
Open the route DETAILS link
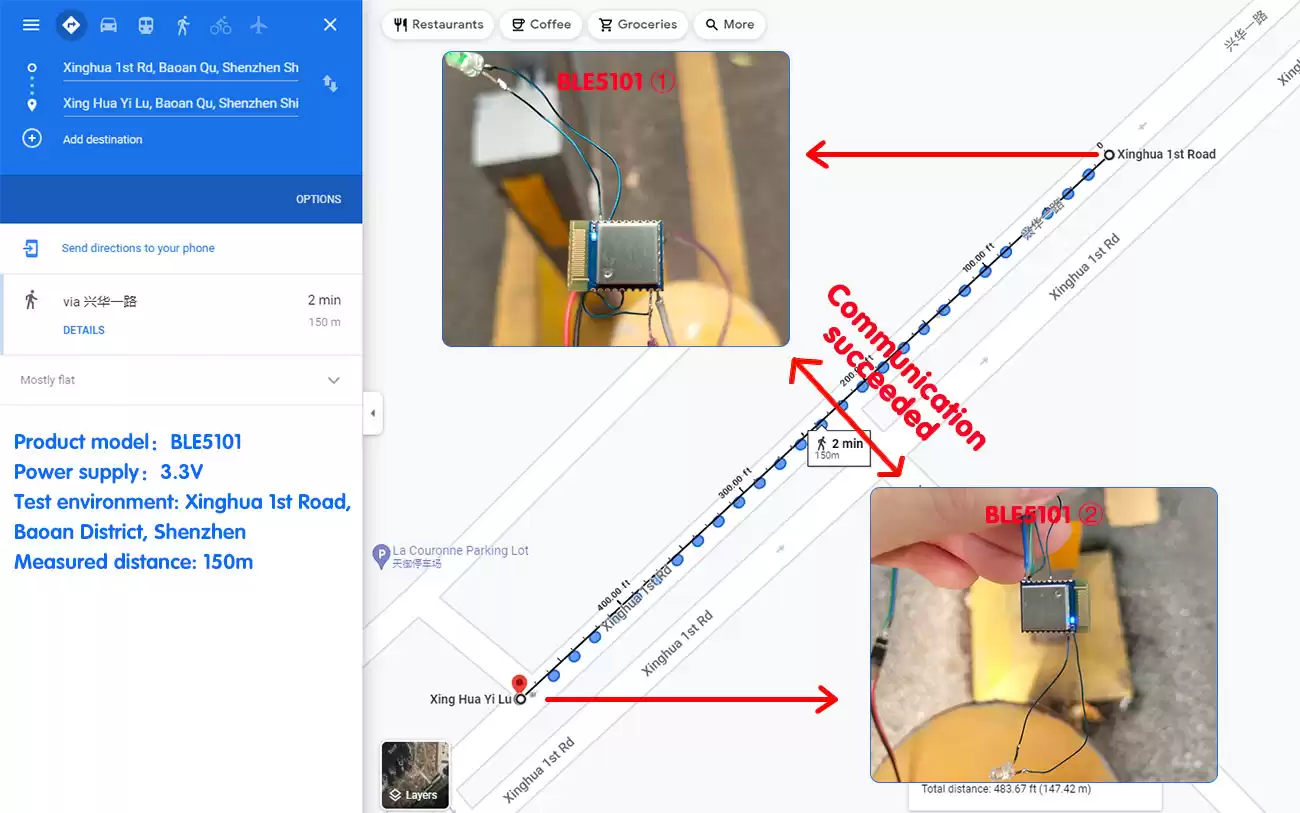click(x=83, y=330)
